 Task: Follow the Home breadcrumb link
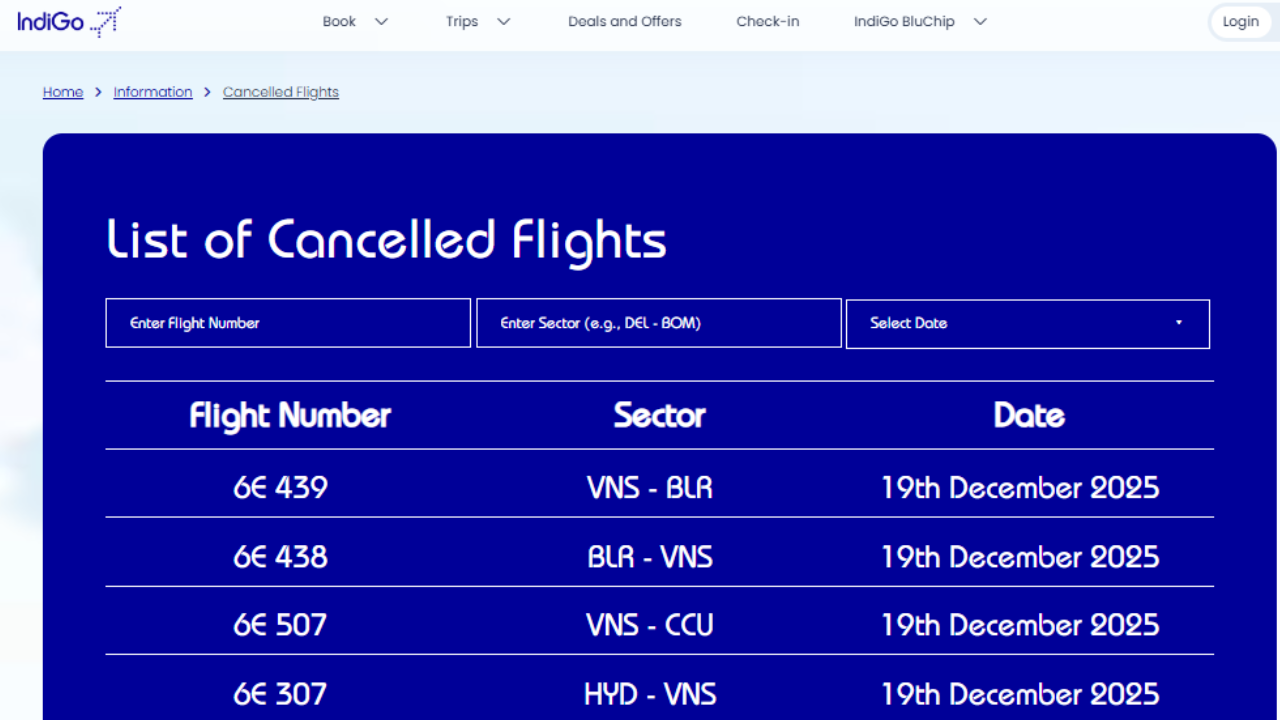coord(63,92)
